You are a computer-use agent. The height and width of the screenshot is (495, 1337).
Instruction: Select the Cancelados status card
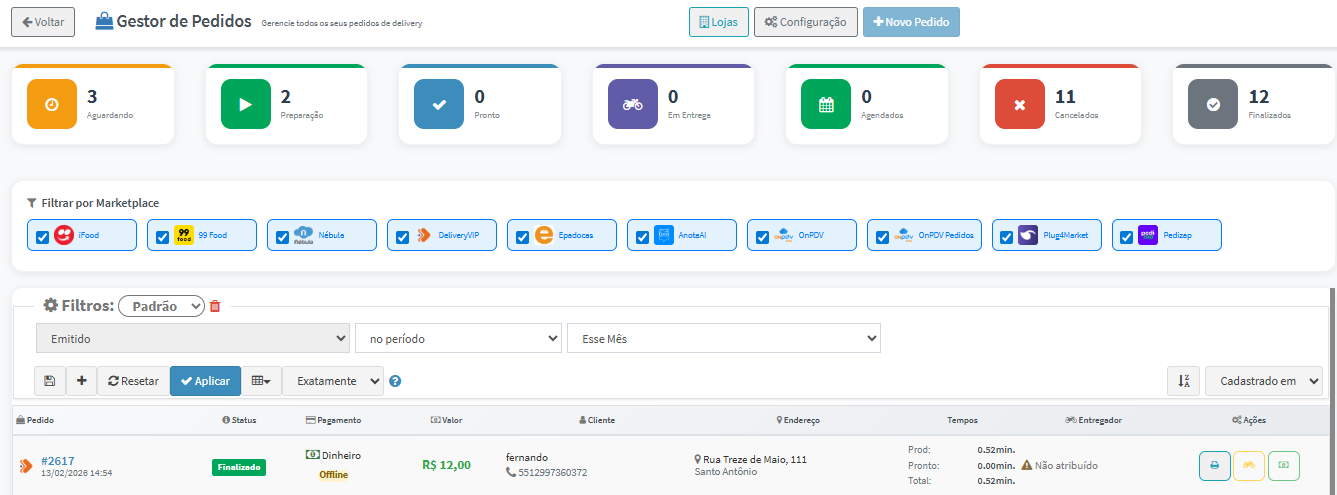[x=1060, y=104]
